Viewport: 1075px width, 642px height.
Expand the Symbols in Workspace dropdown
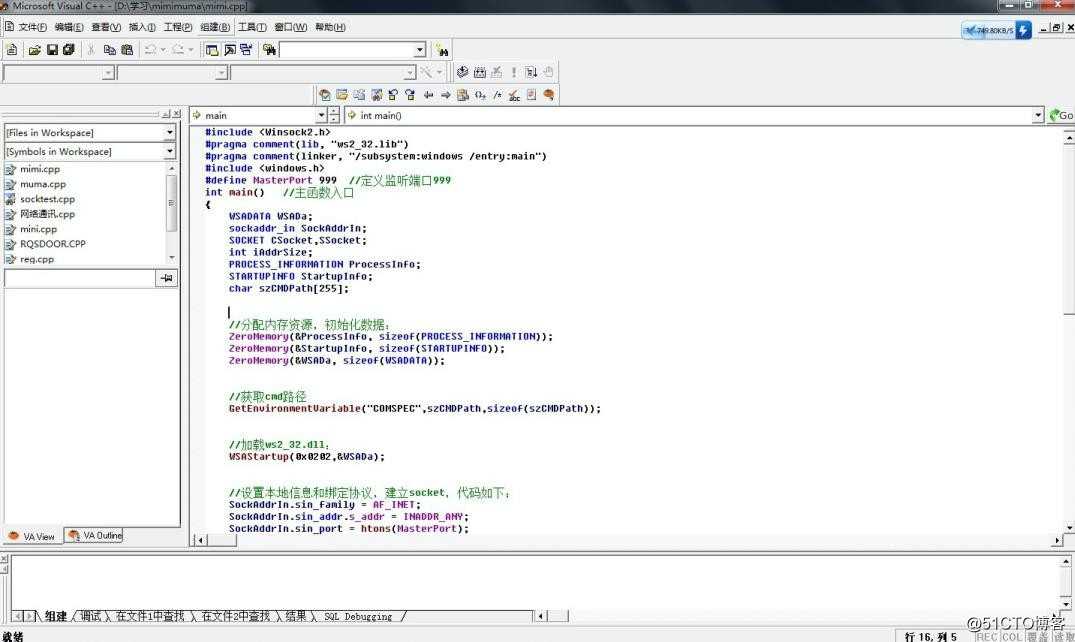point(169,151)
